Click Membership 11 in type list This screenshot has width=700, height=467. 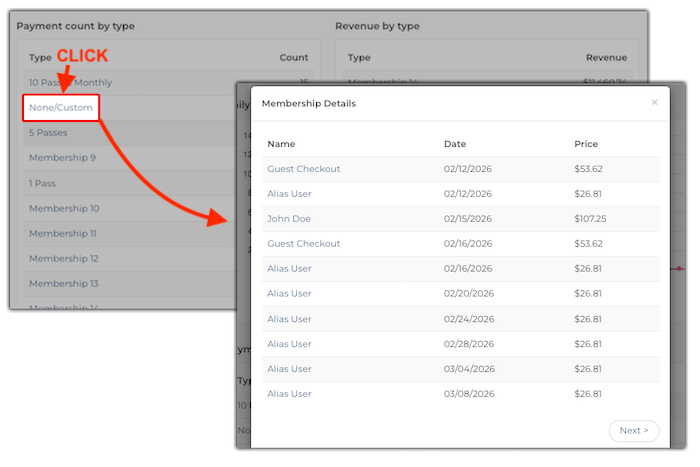click(x=63, y=233)
